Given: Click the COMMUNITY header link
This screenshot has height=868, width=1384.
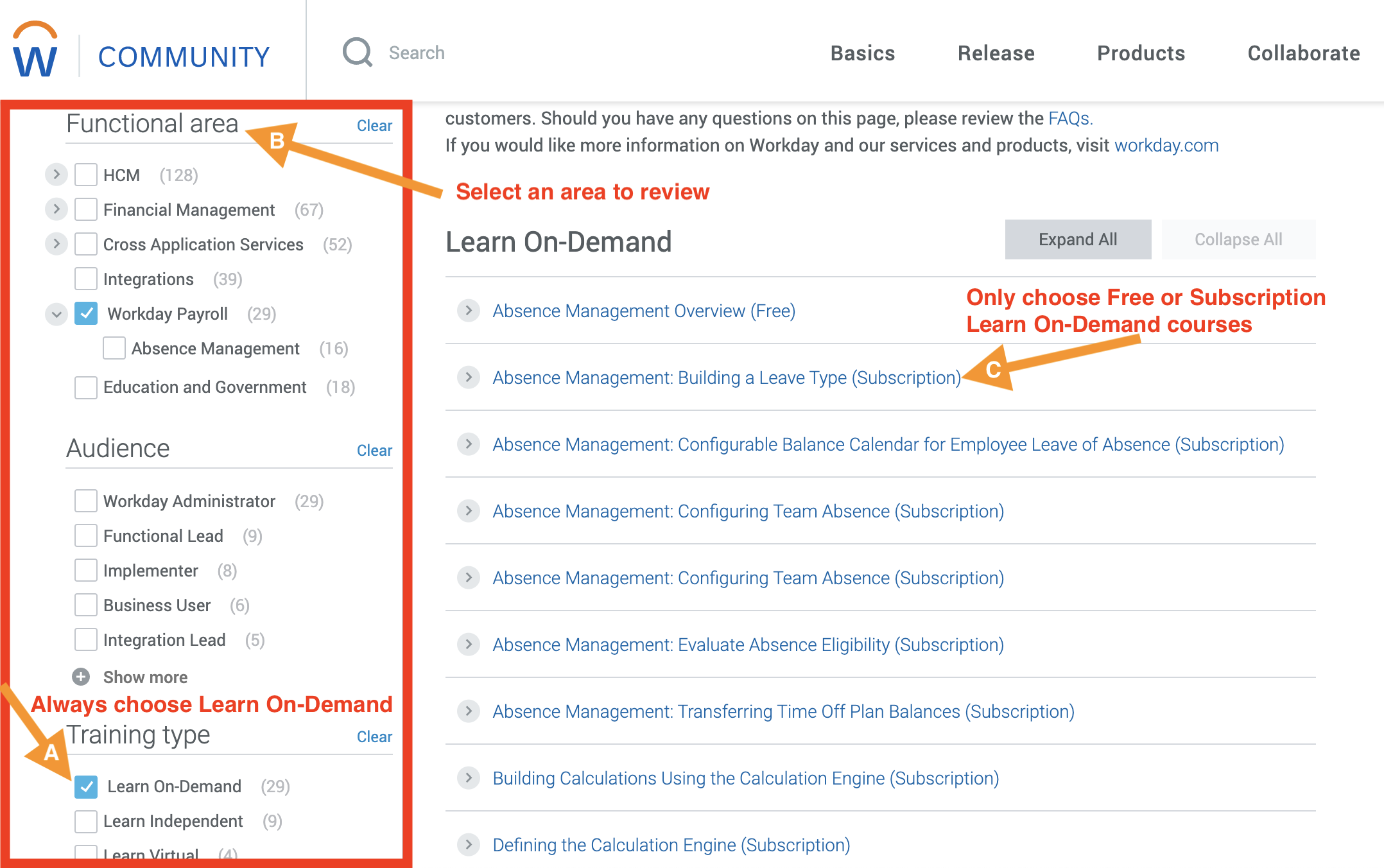Looking at the screenshot, I should 184,56.
